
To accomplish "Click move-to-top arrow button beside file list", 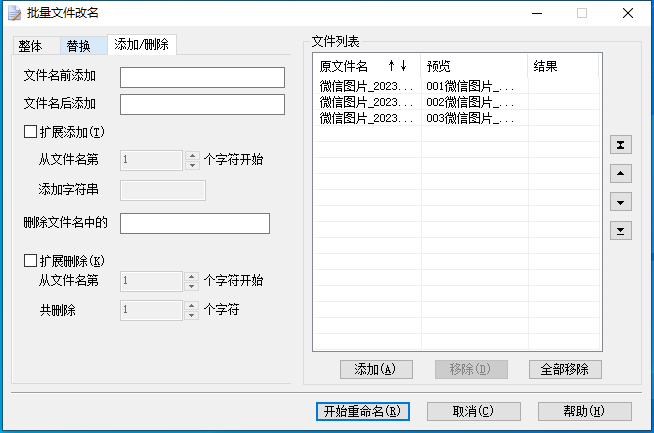I will [x=621, y=145].
